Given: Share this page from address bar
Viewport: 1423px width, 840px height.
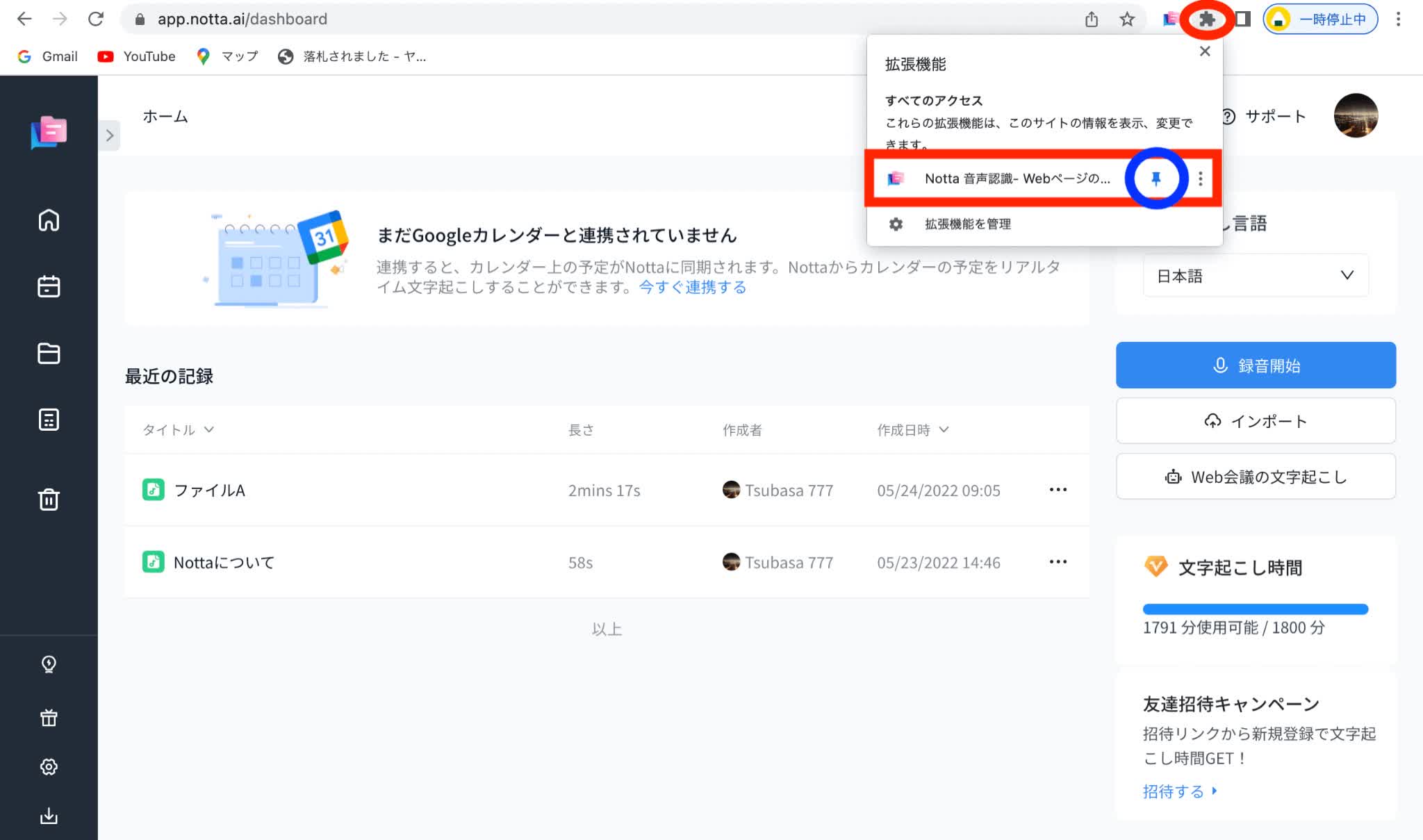Looking at the screenshot, I should (x=1092, y=19).
